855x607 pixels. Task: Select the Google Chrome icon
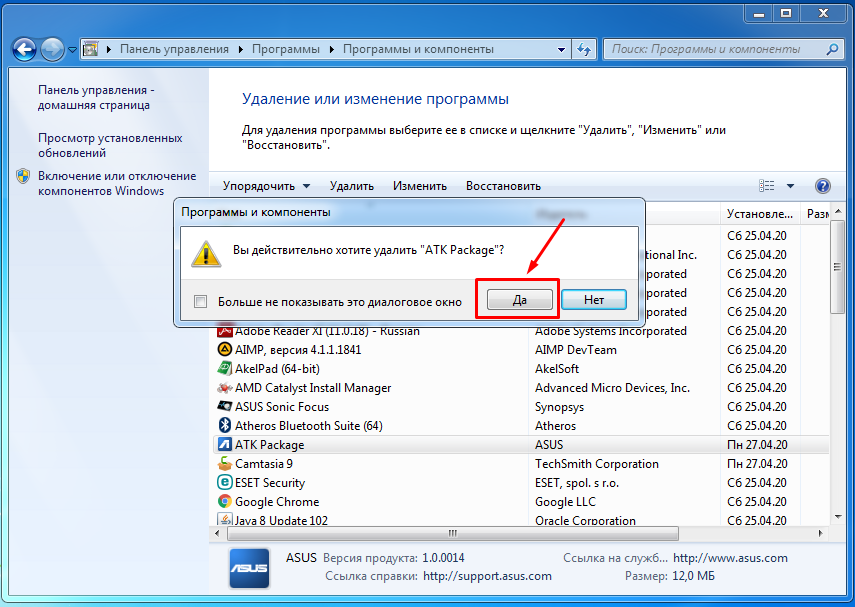[x=225, y=501]
